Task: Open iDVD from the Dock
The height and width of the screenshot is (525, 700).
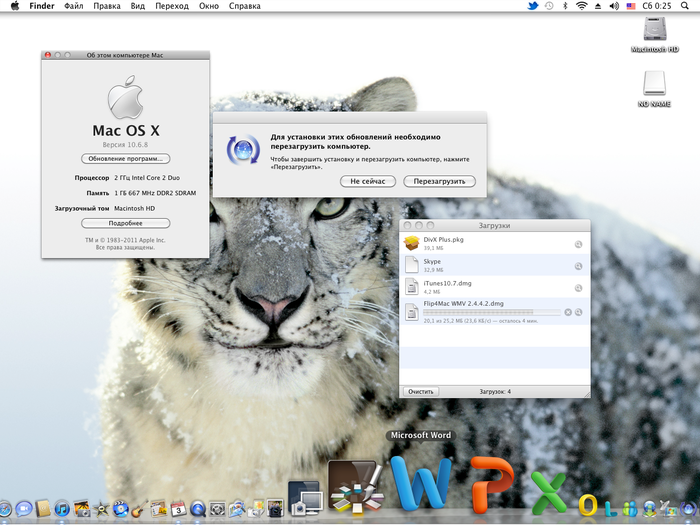Action: tap(121, 508)
